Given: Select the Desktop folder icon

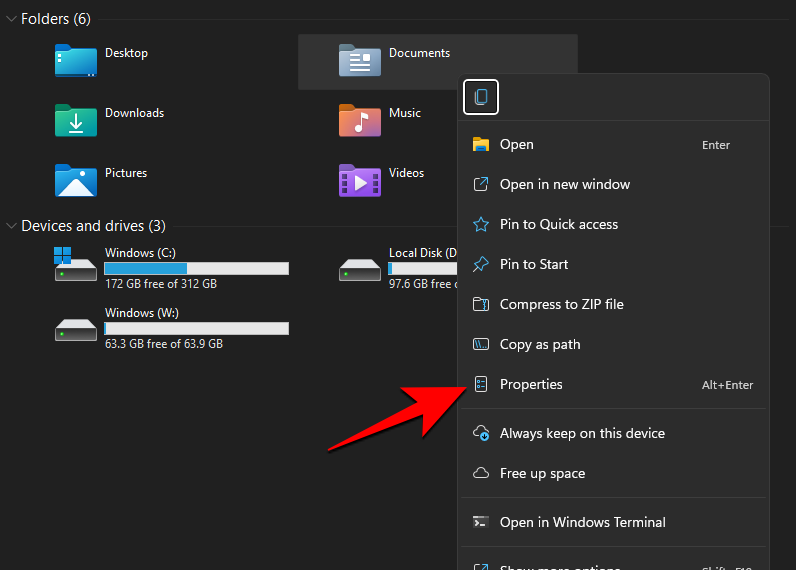Looking at the screenshot, I should tap(76, 60).
